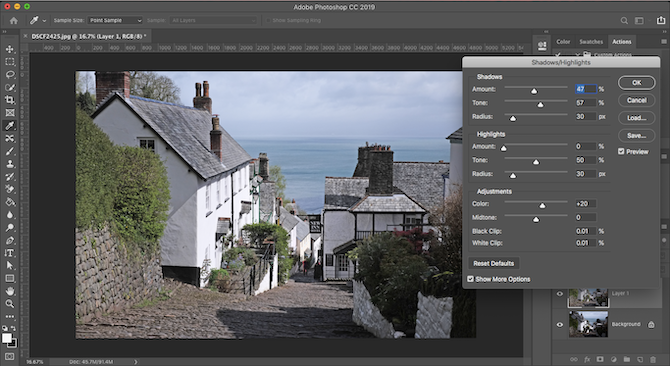Click the Reset Defaults button
The image size is (670, 366).
click(494, 264)
